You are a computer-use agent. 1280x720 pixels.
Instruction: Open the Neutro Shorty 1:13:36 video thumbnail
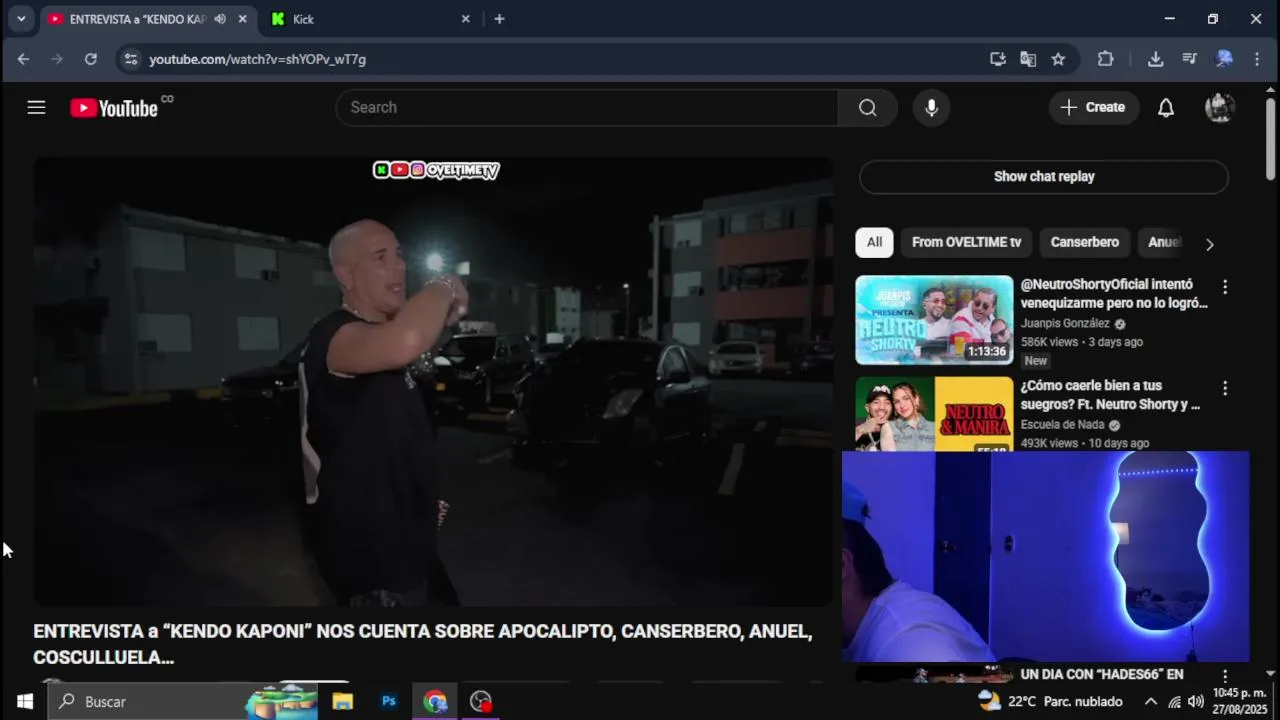click(934, 320)
